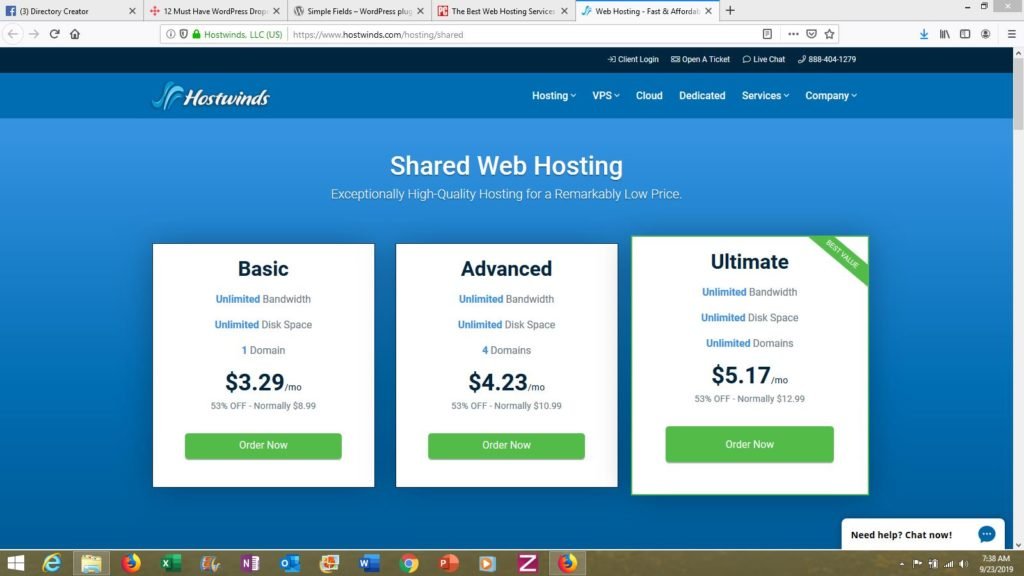Open File Explorer from the taskbar
The image size is (1024, 576).
click(91, 563)
